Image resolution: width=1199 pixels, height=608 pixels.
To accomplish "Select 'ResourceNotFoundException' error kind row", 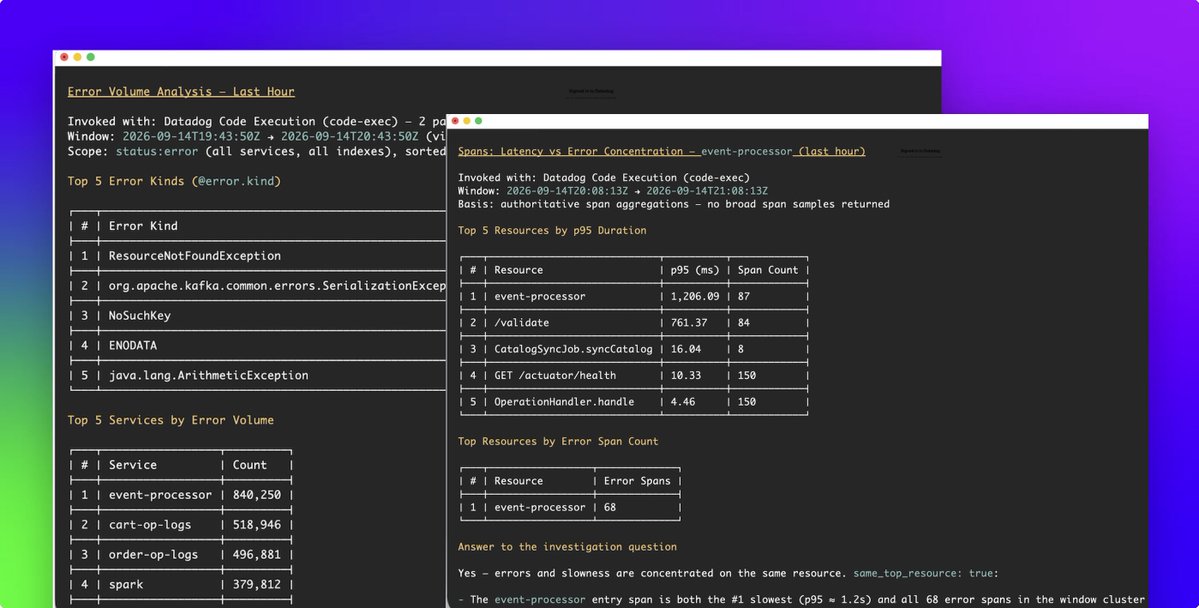I will coord(258,255).
